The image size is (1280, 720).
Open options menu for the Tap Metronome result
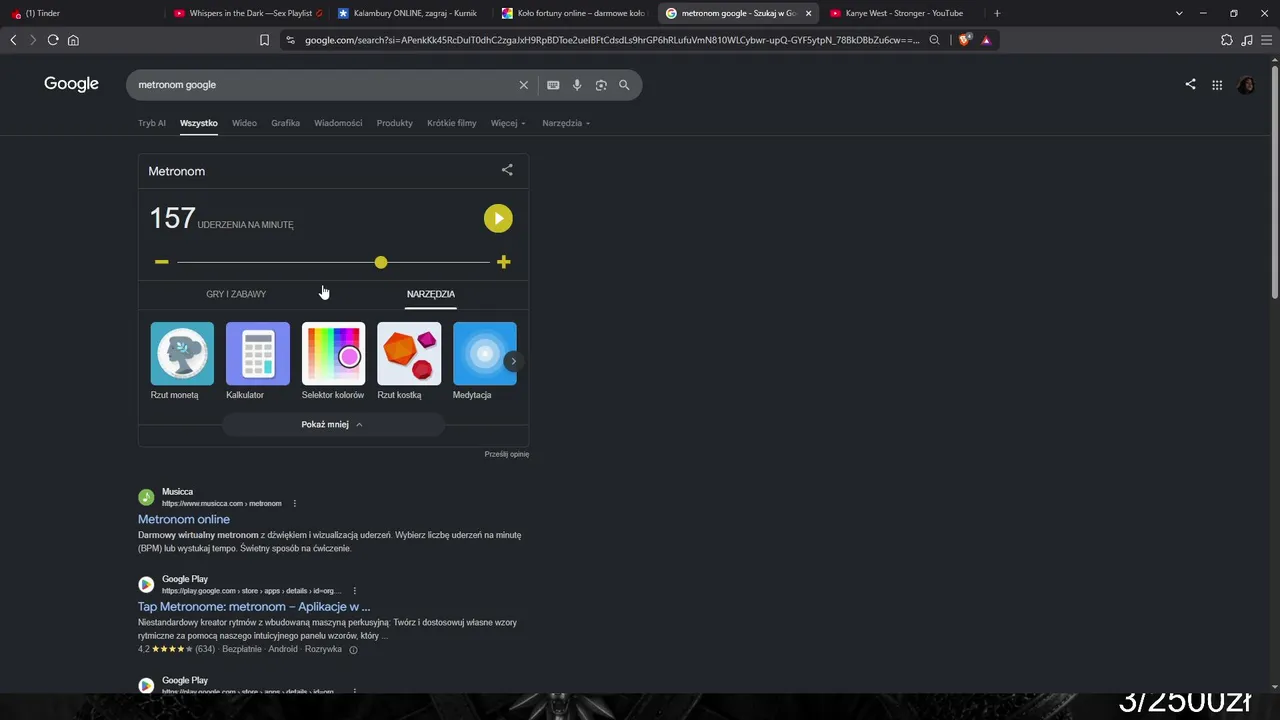coord(355,591)
